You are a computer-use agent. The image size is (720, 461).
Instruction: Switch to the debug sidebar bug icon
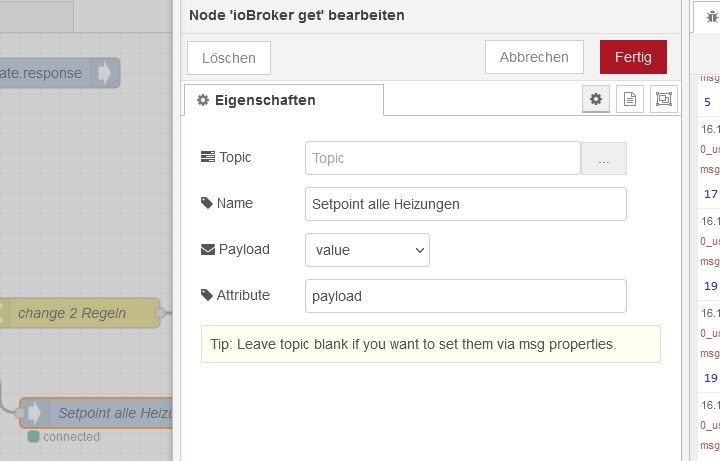711,17
